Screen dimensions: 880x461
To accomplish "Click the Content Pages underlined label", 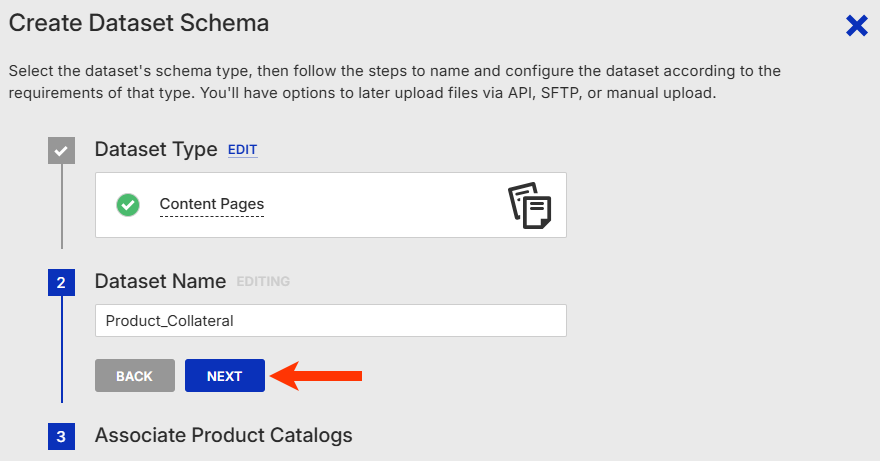I will pos(212,205).
